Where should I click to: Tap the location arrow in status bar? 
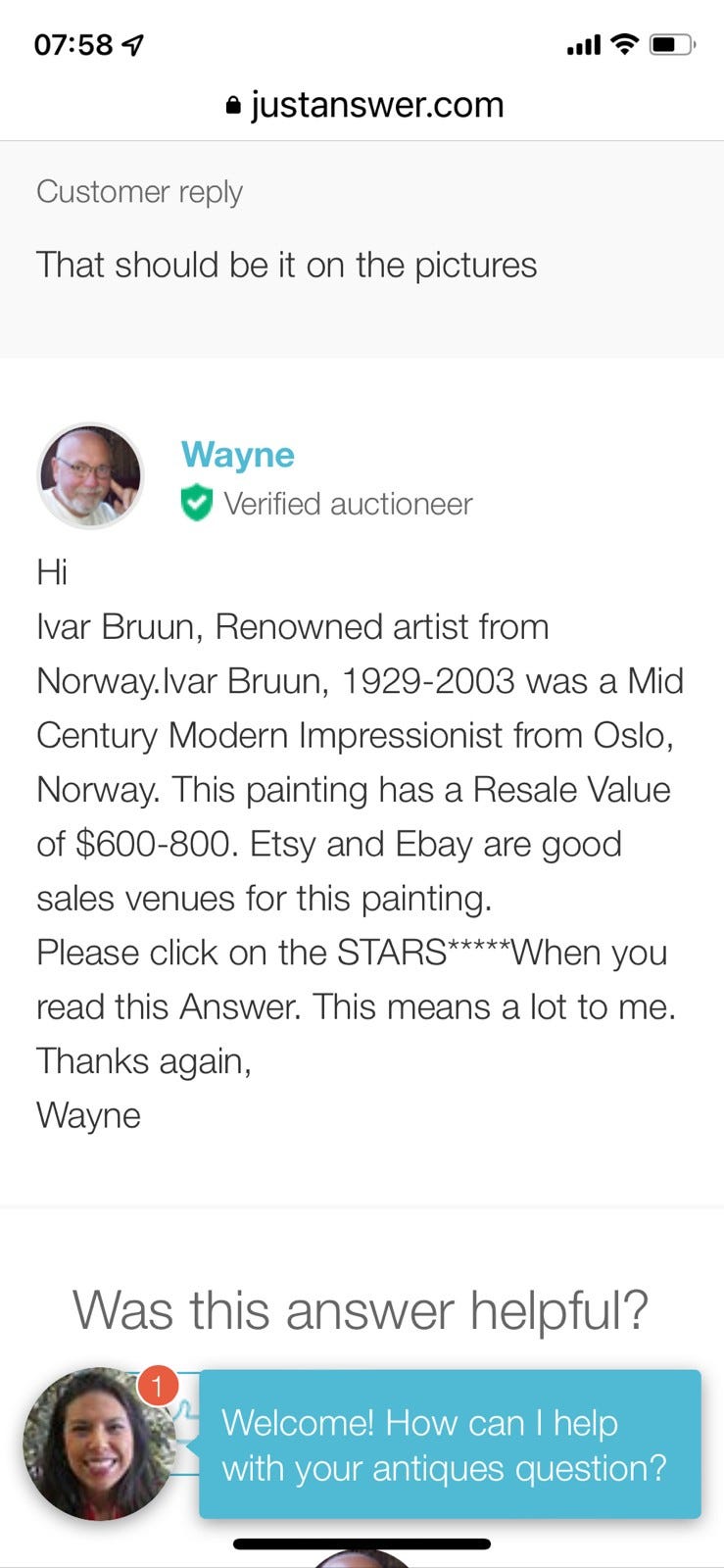133,45
